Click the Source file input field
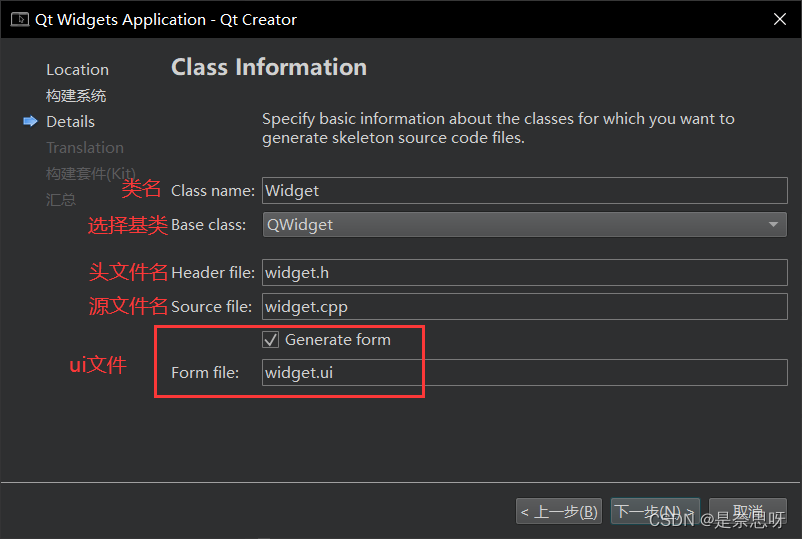802x539 pixels. click(525, 306)
